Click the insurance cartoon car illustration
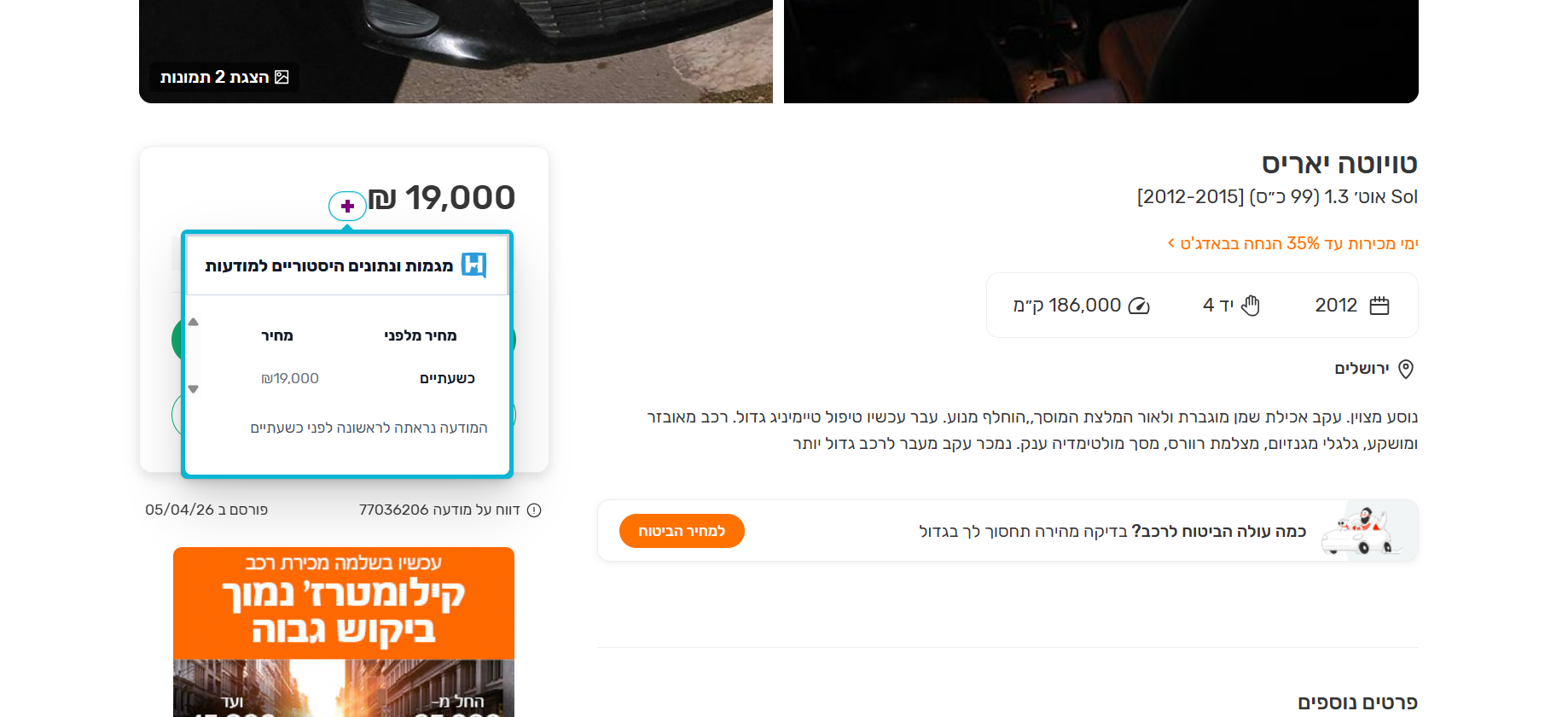This screenshot has height=717, width=1568. coord(1362,531)
